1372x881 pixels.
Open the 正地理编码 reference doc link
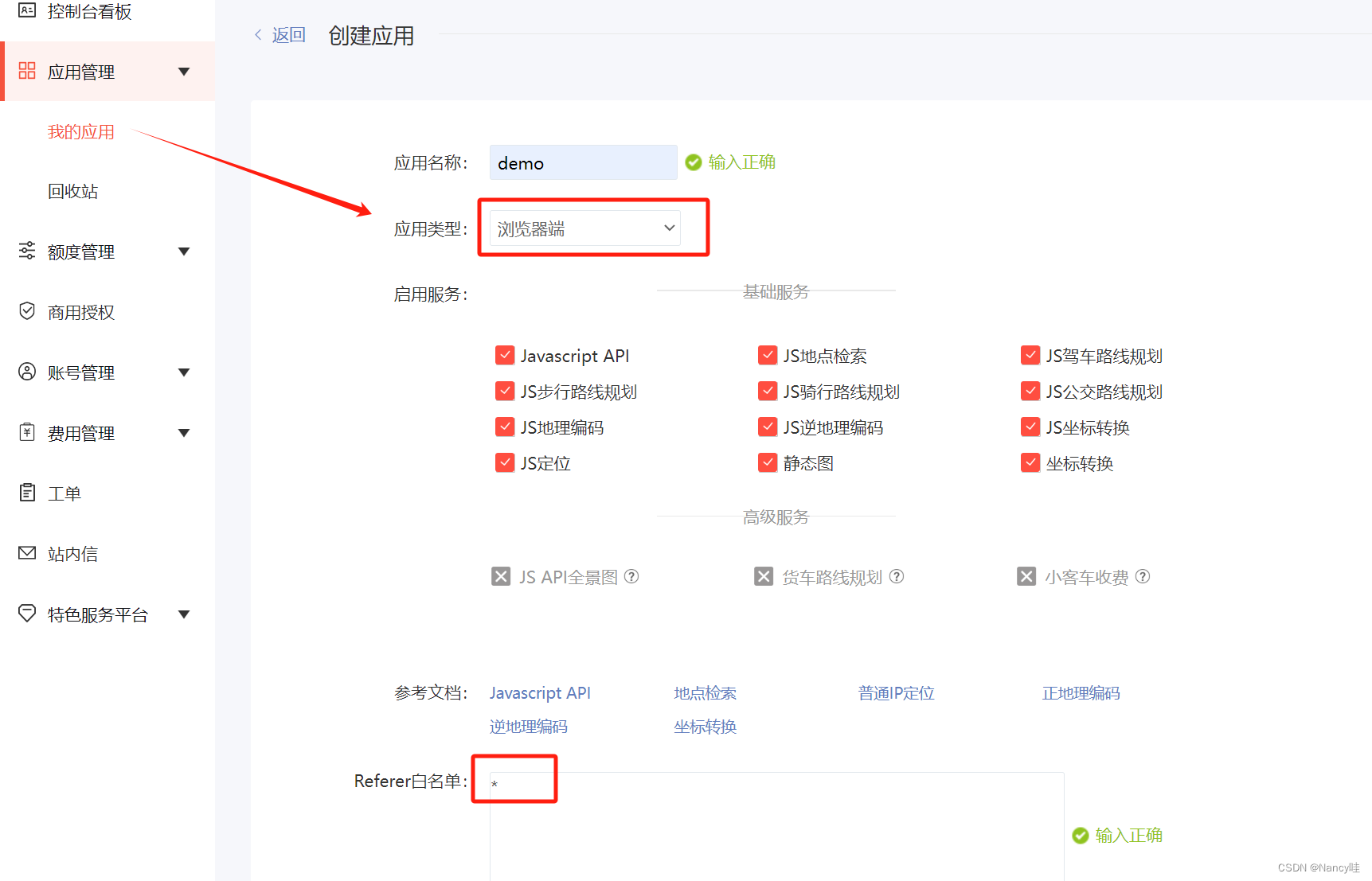1081,692
